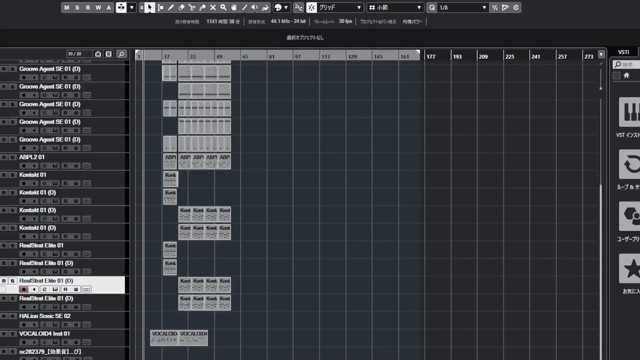Open the Loops & Samples icon in right panel
The height and width of the screenshot is (360, 640).
[630, 164]
